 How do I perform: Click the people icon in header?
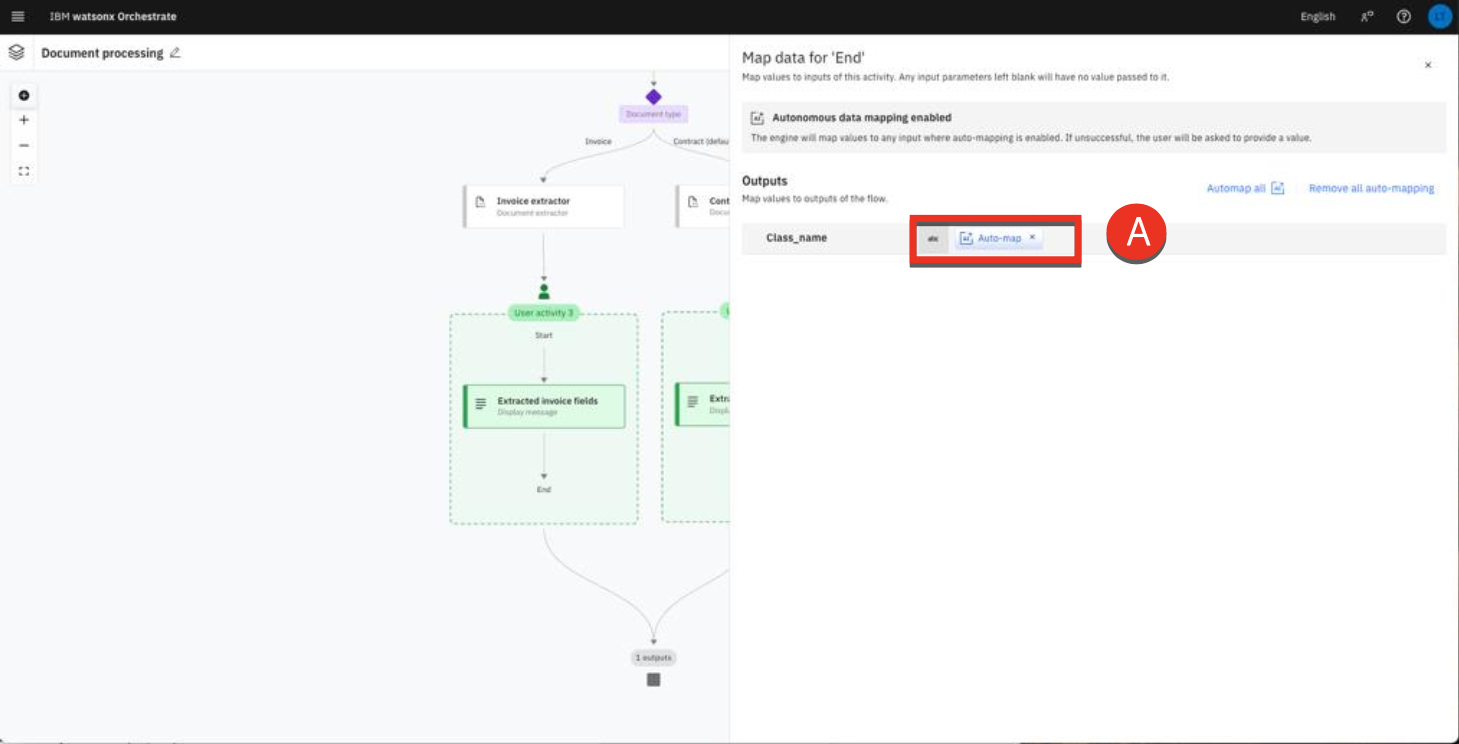(x=1367, y=16)
